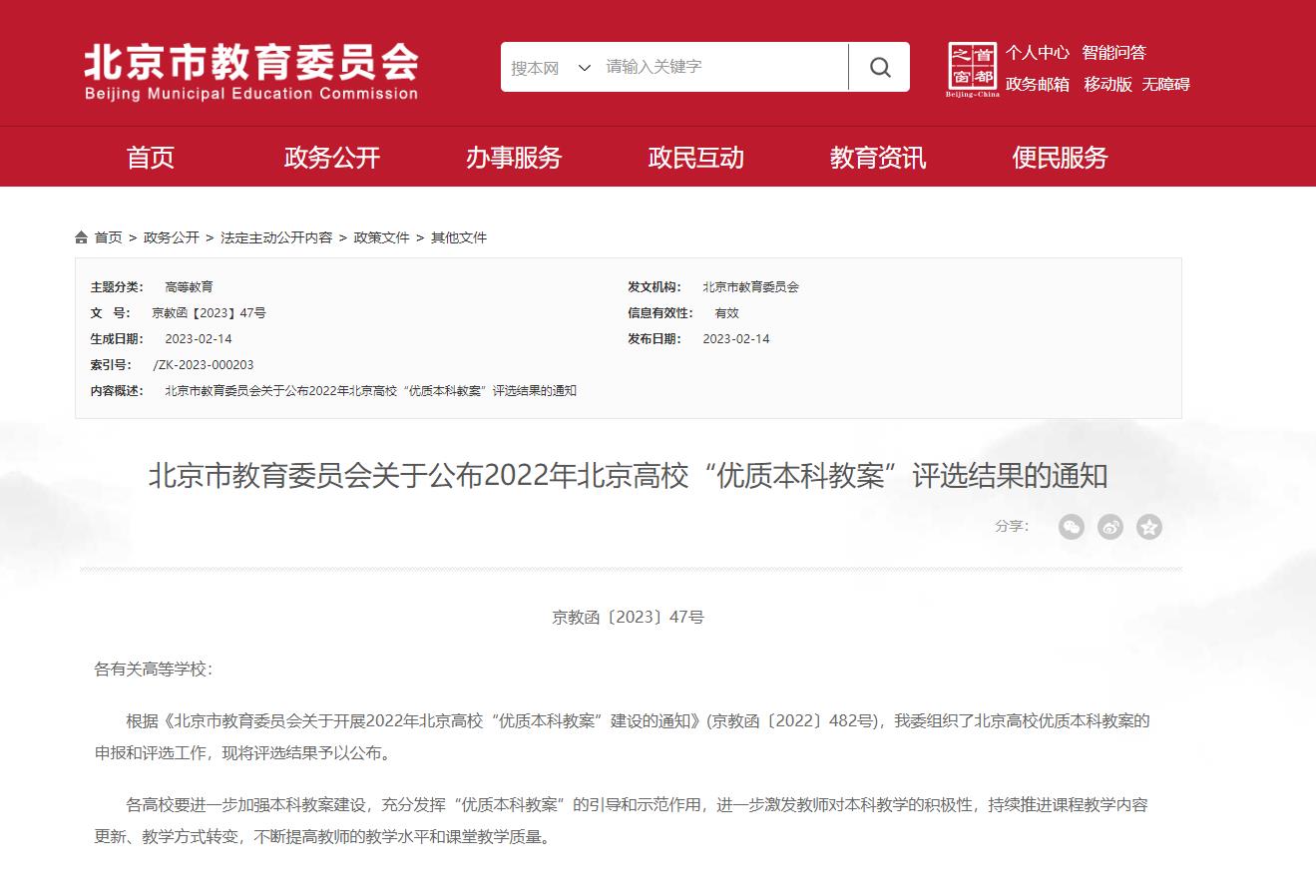
Task: Click the 发文机构 value 北京市教育委员会
Action: coord(750,287)
